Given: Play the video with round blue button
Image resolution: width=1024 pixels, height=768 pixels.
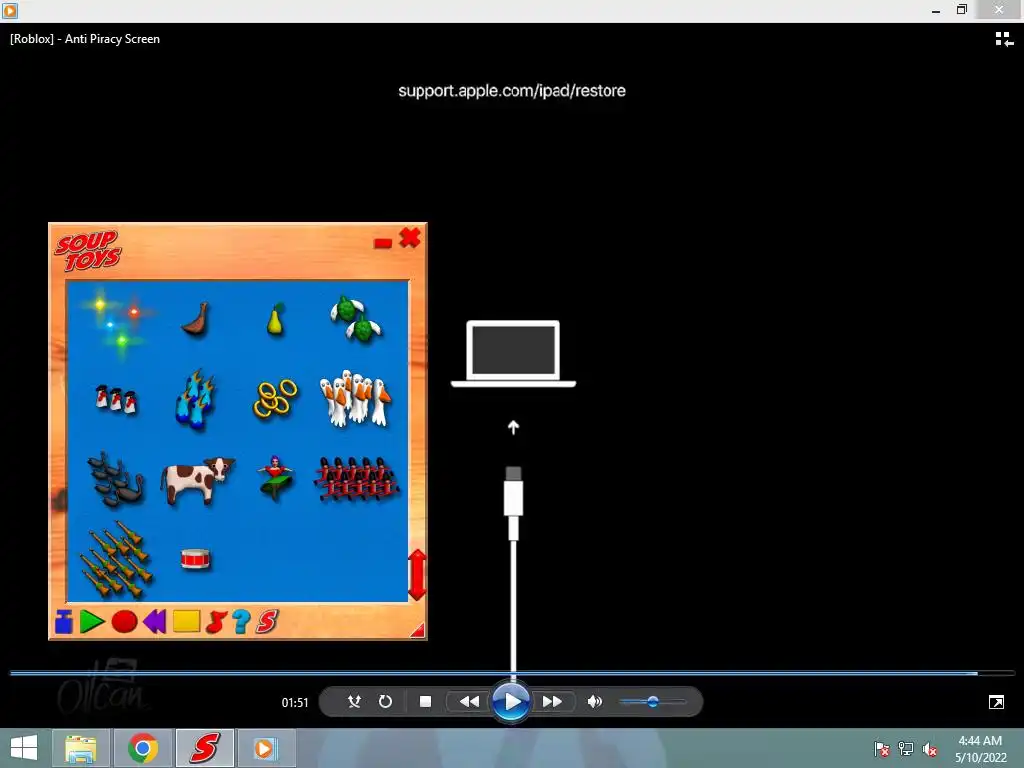Looking at the screenshot, I should click(511, 702).
